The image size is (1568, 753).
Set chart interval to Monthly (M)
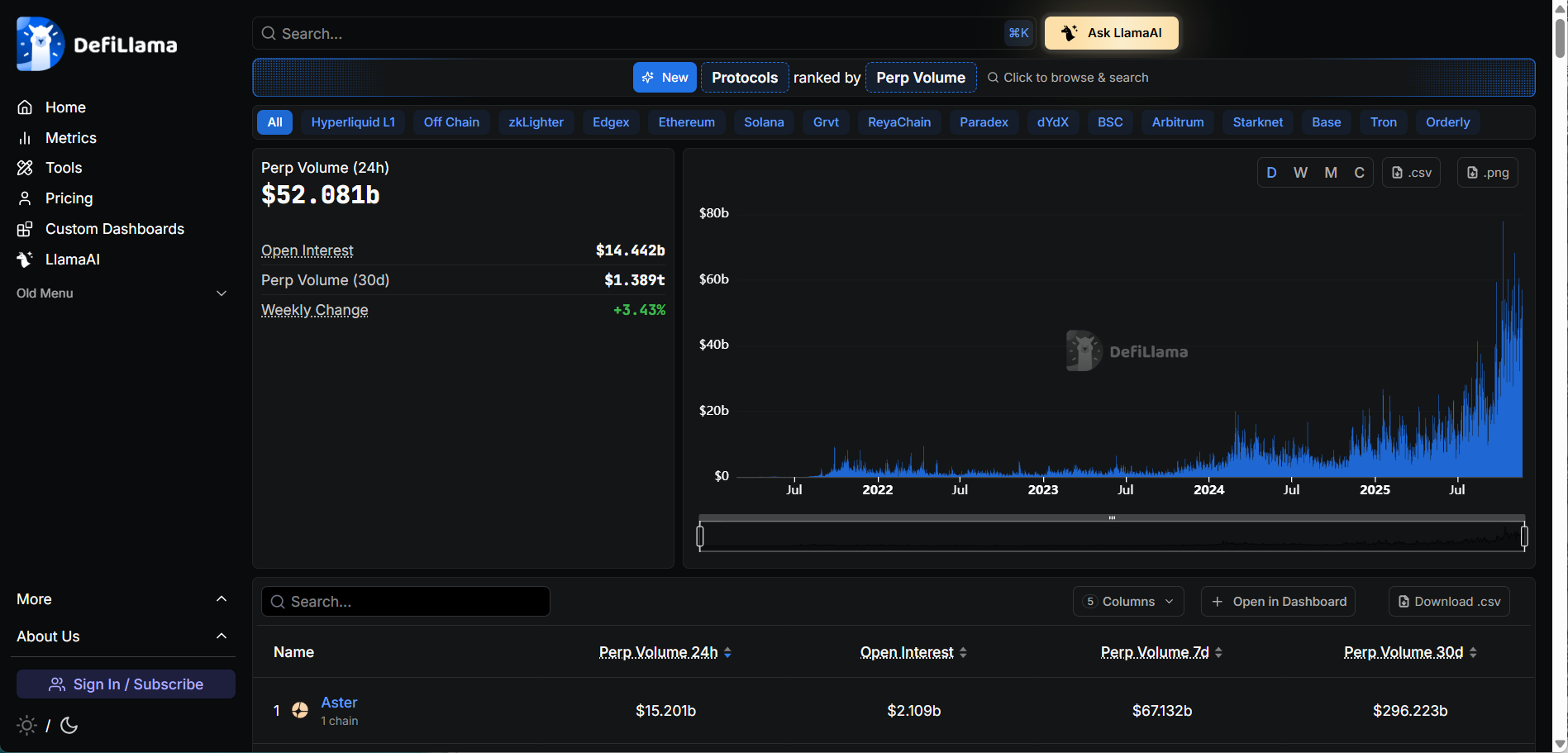[x=1331, y=173]
